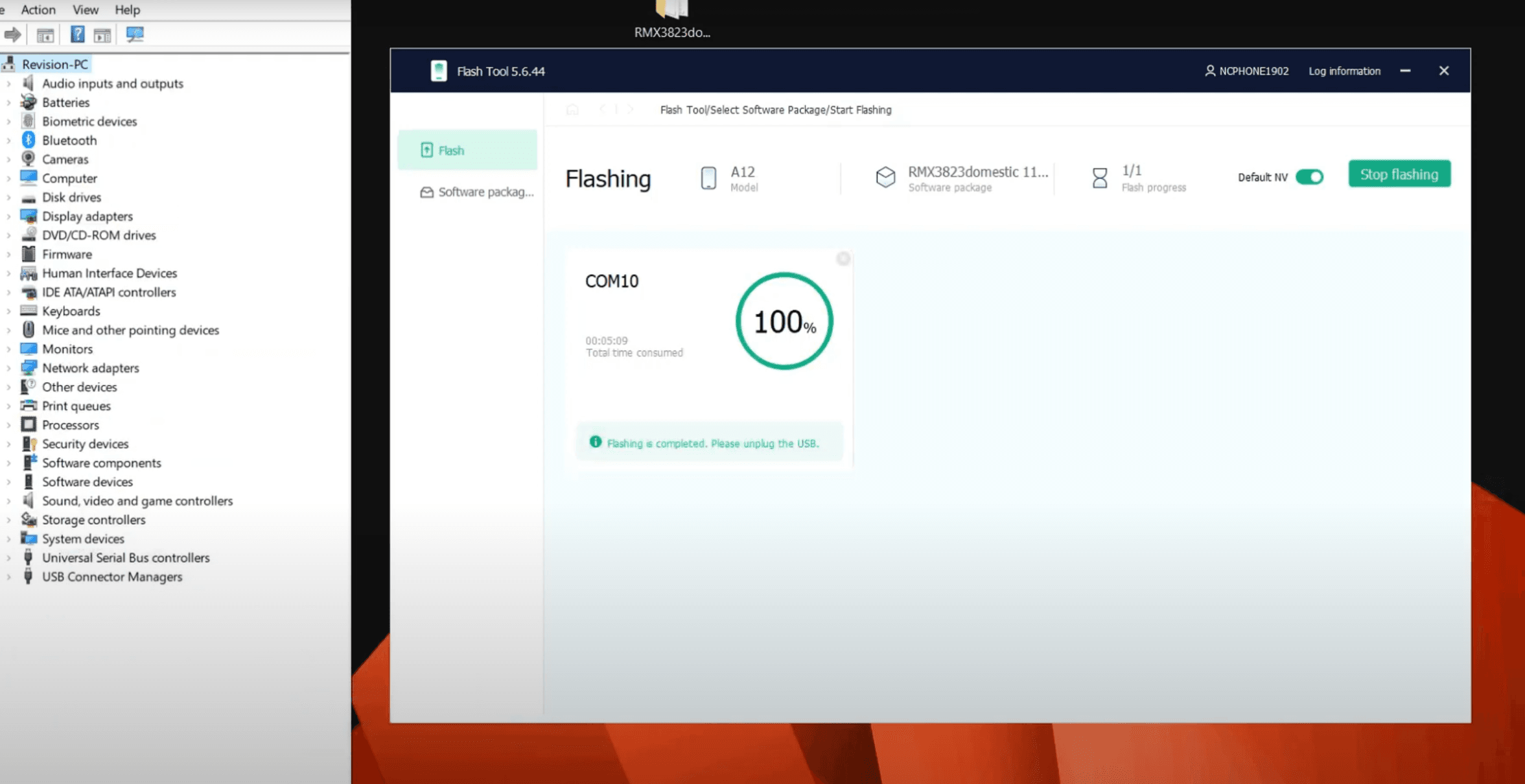This screenshot has height=784, width=1525.
Task: Click the scan for hardware changes monitor icon
Action: coord(135,34)
